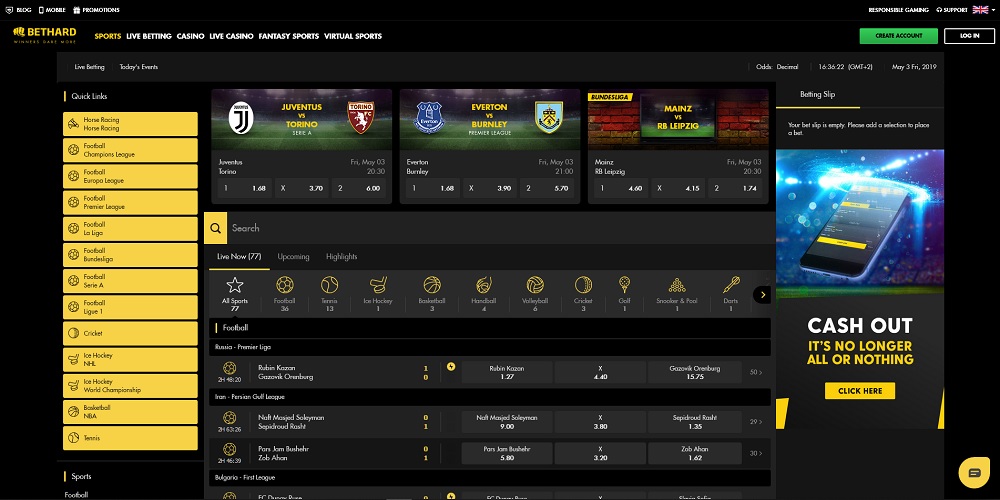The width and height of the screenshot is (1000, 500).
Task: Filter live events by Volleyball icon
Action: (535, 285)
